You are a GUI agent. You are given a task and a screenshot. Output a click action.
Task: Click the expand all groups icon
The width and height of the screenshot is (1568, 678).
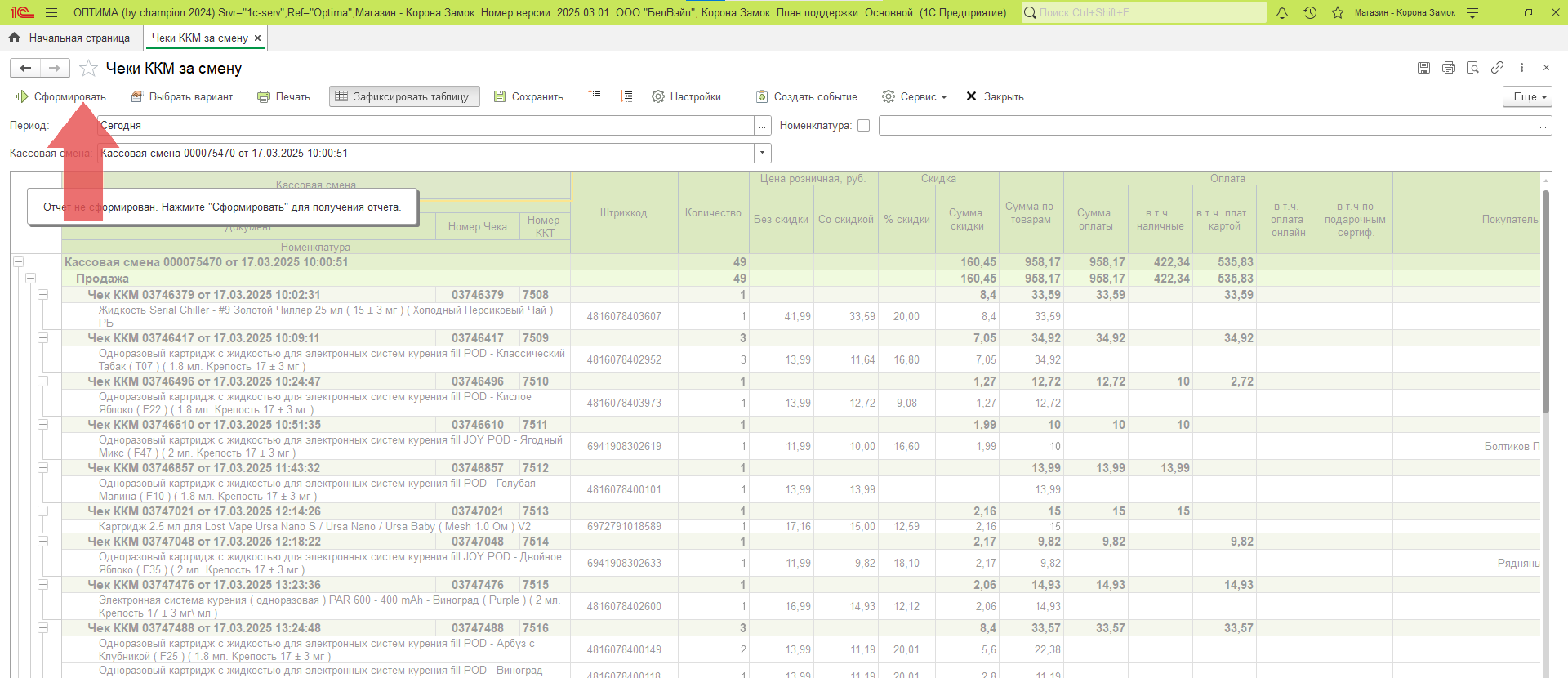(626, 96)
